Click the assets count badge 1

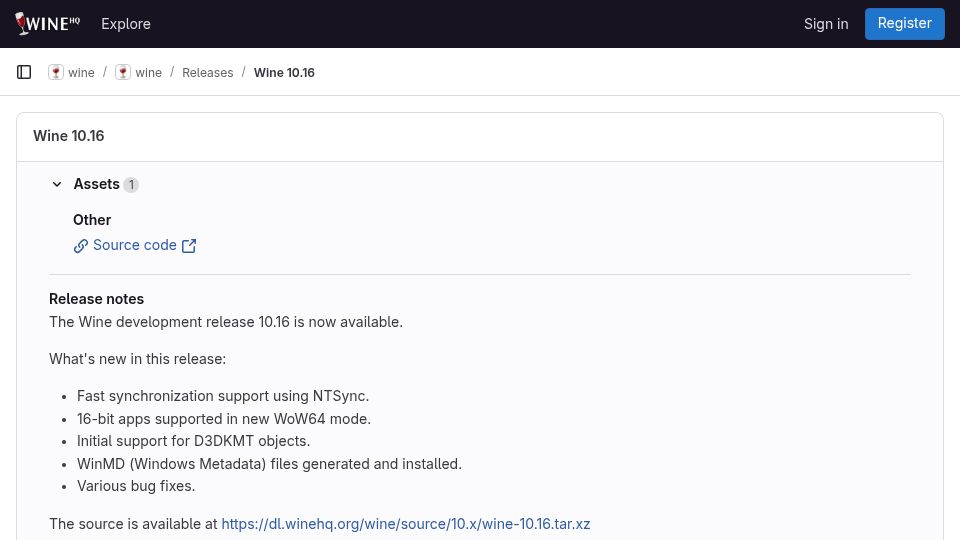(x=131, y=184)
